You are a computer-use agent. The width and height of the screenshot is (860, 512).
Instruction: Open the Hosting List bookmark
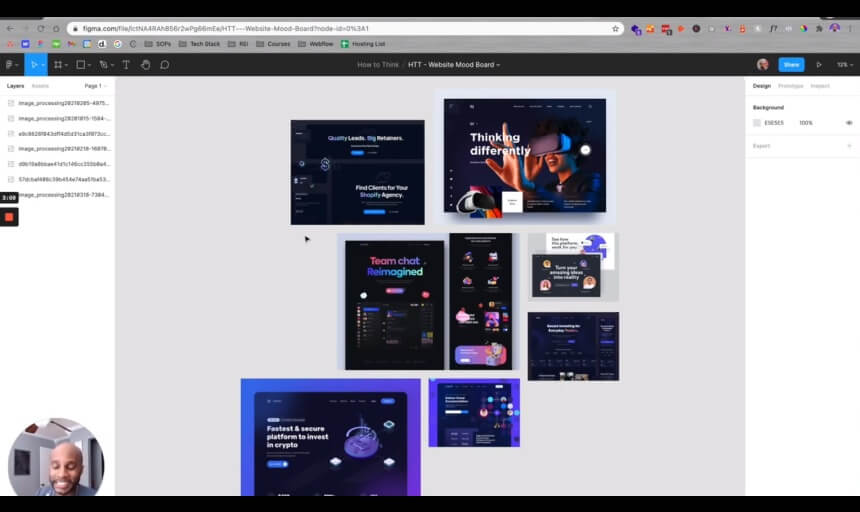coord(363,44)
